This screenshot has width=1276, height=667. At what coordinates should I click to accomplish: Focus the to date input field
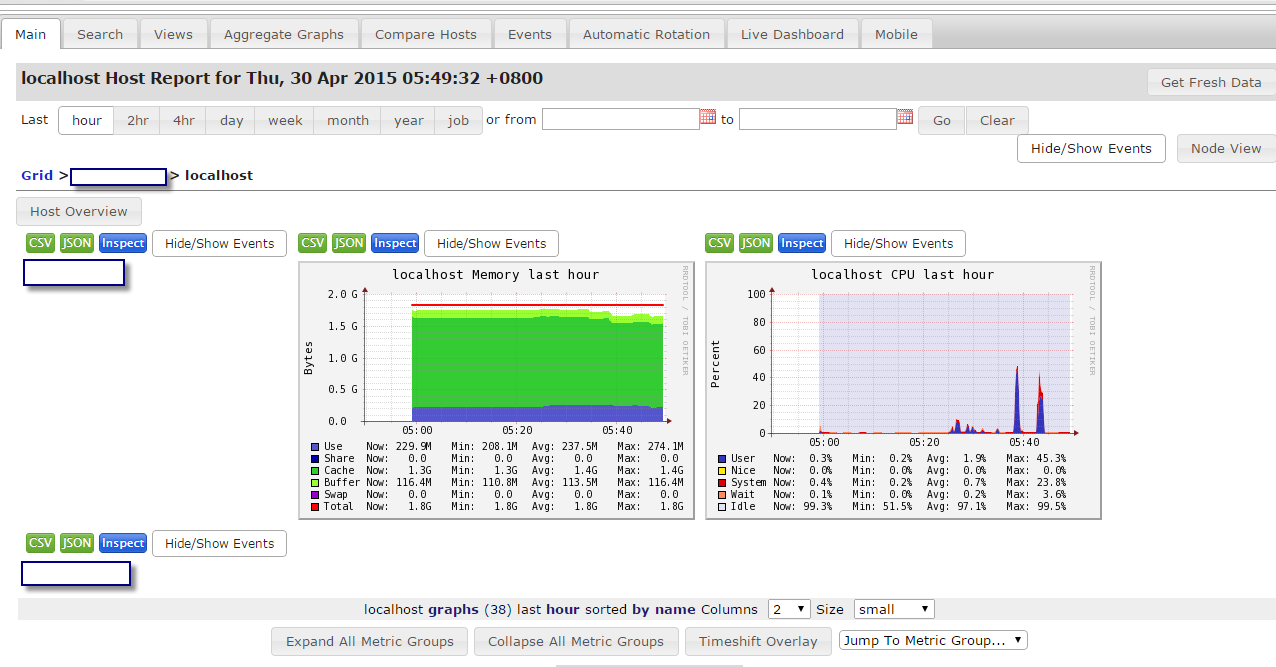817,119
